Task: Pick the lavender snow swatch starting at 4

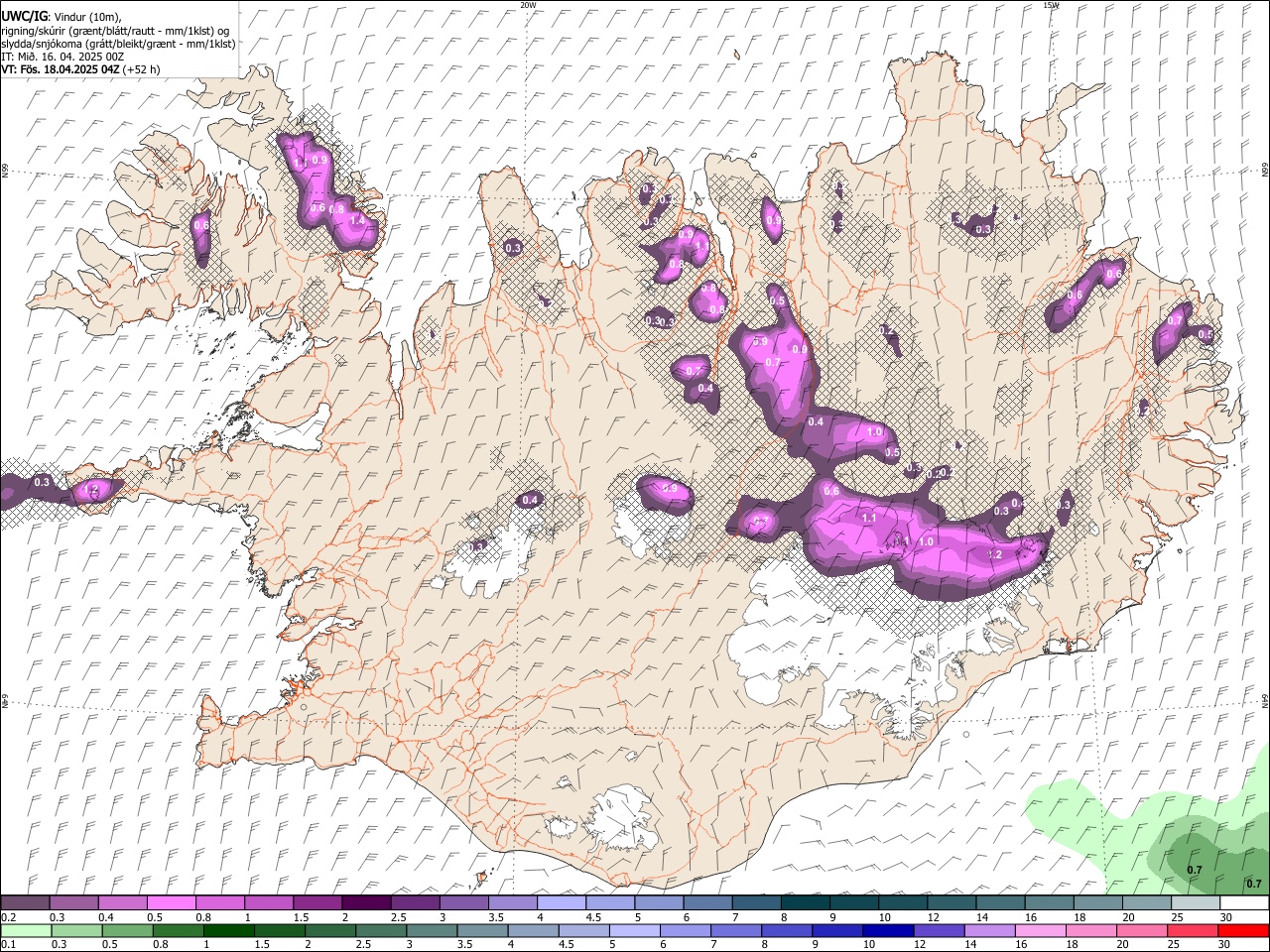Action: [562, 903]
